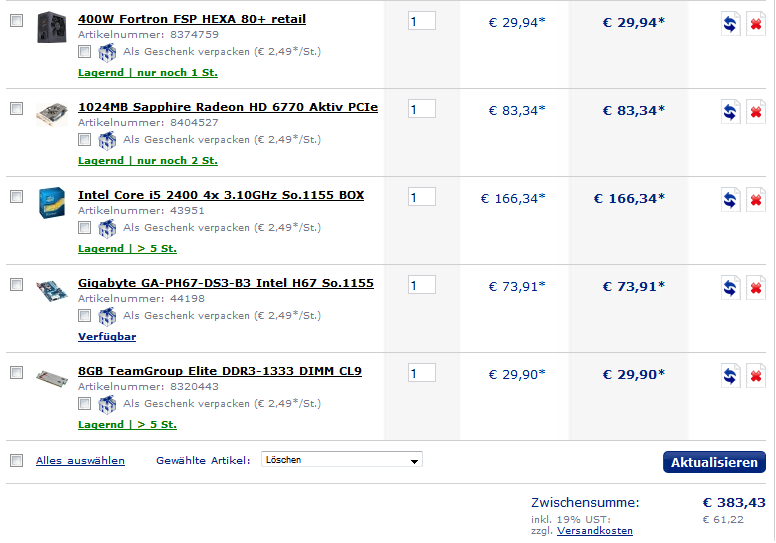The image size is (776, 543).
Task: Open the Gewählte Artikel Löschen dropdown
Action: [341, 459]
